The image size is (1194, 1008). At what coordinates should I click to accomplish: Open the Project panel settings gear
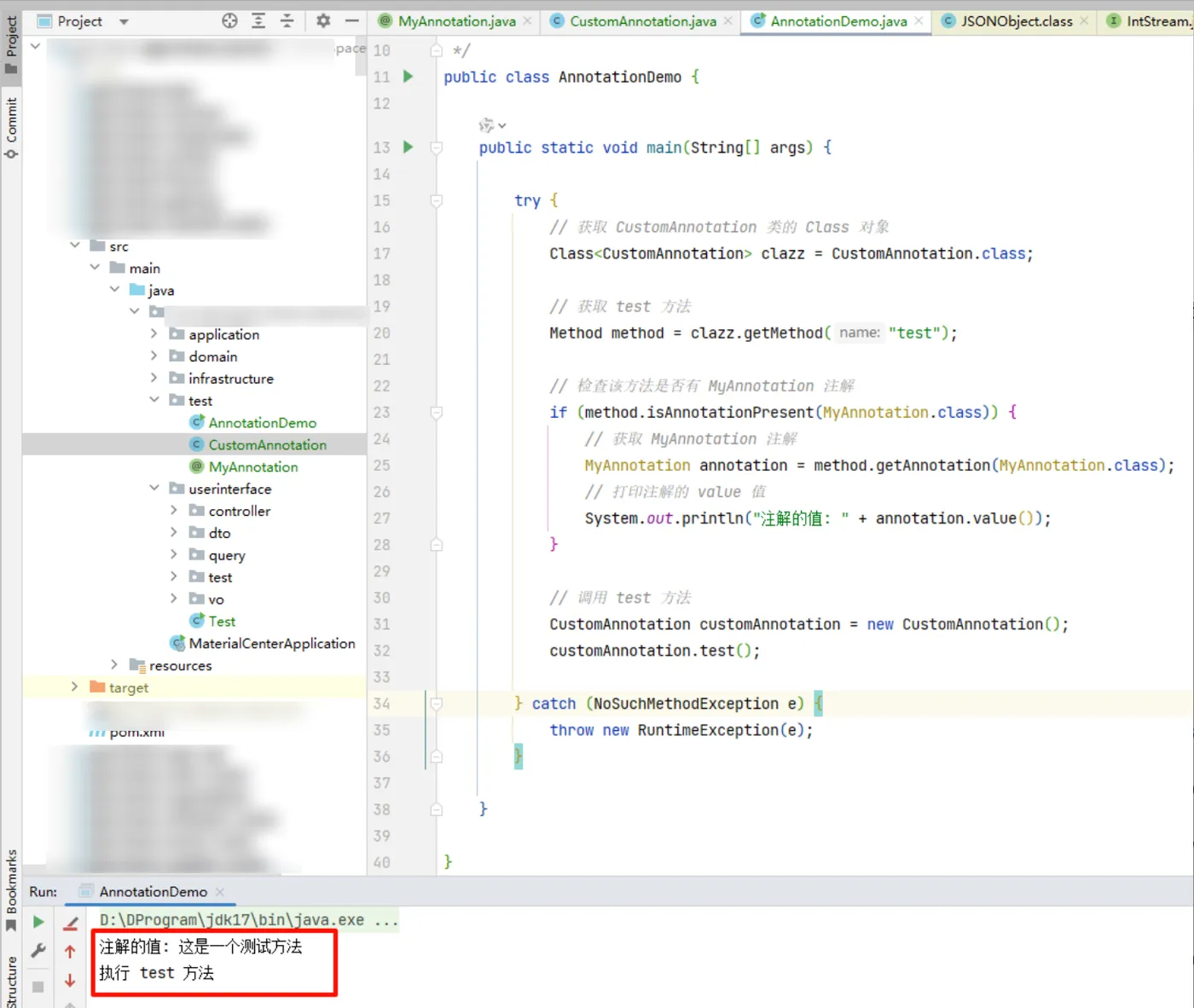(x=323, y=20)
